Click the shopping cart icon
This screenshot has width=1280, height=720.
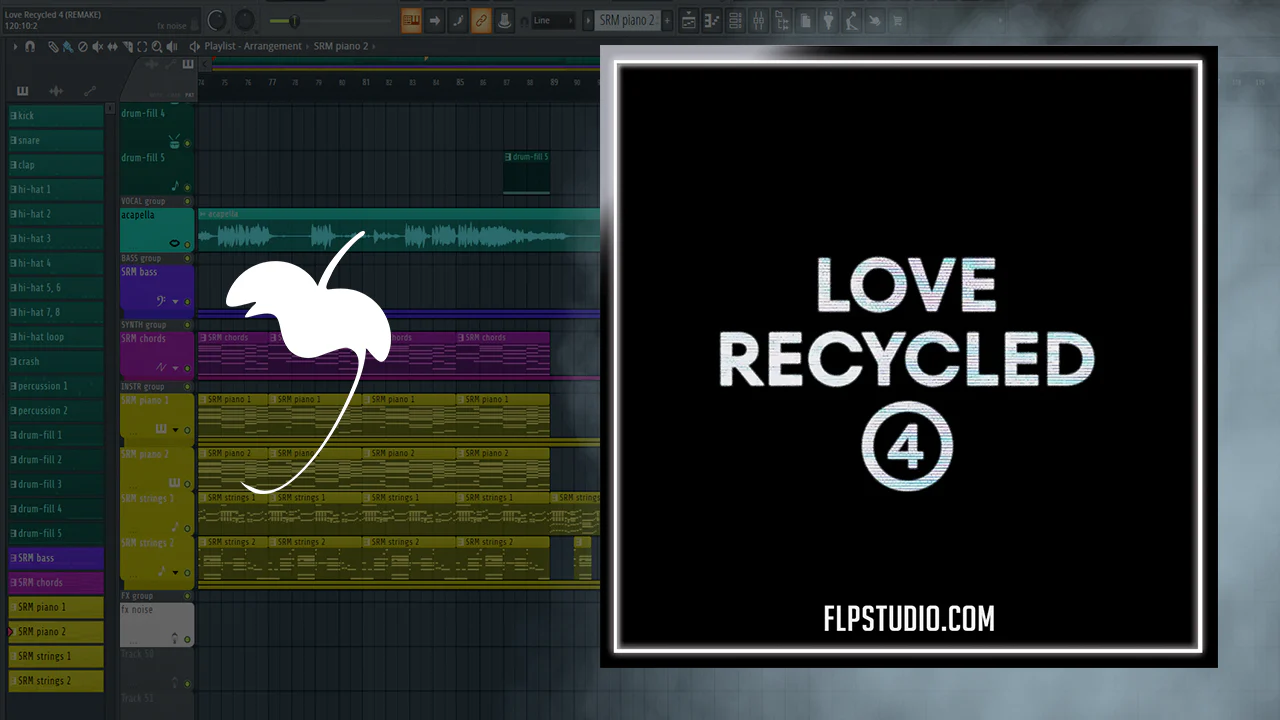click(897, 20)
